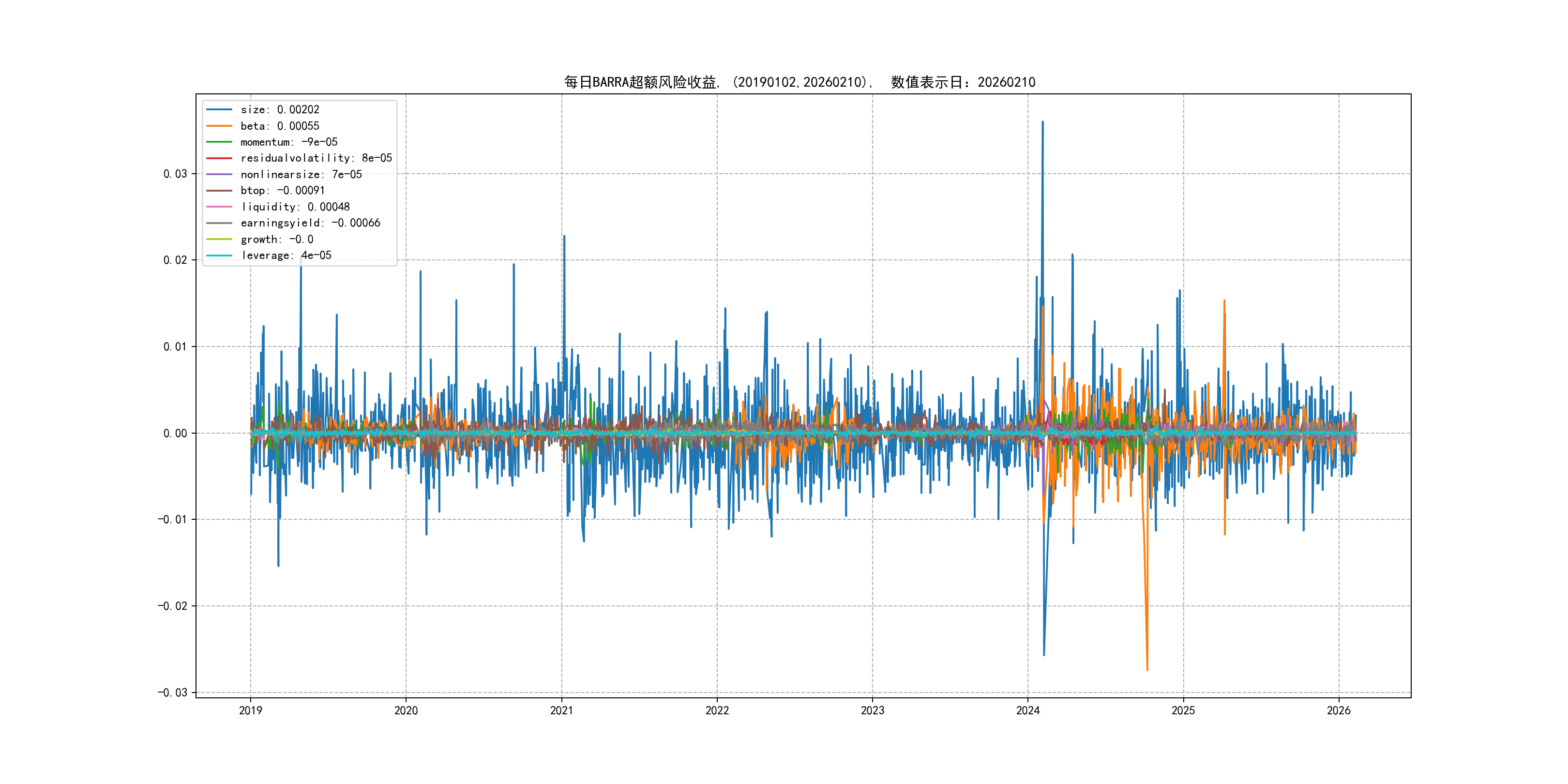Click the blue size legend line swatch
1568x784 pixels.
[x=219, y=109]
